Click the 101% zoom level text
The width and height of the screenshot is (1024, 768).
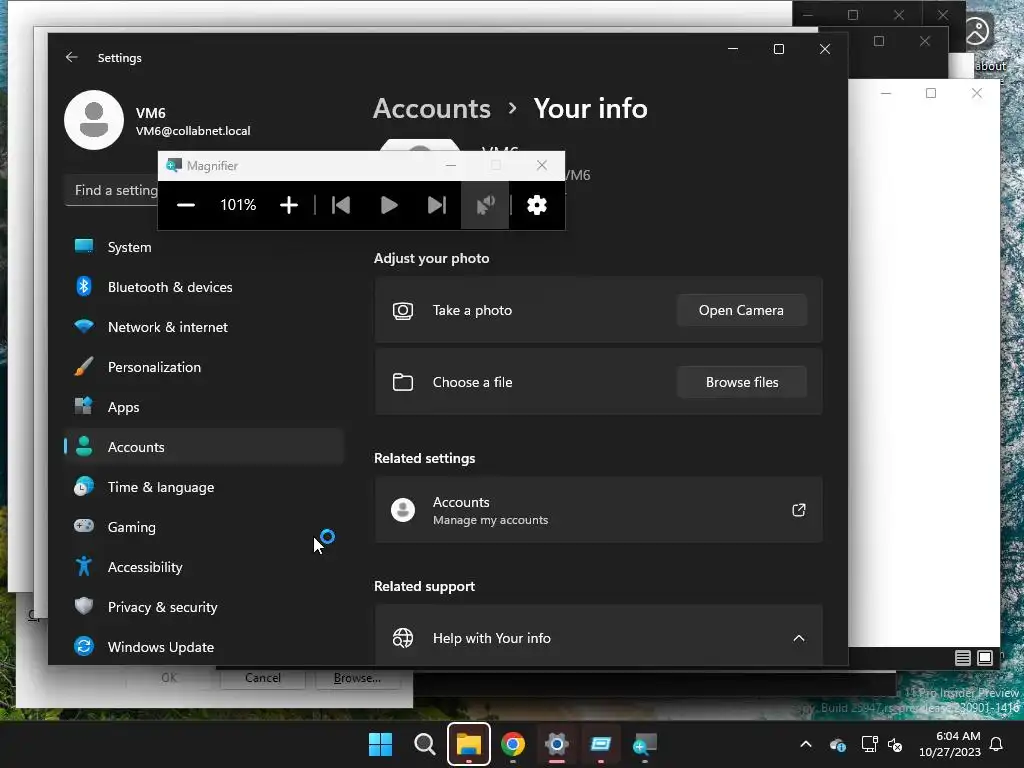point(238,205)
